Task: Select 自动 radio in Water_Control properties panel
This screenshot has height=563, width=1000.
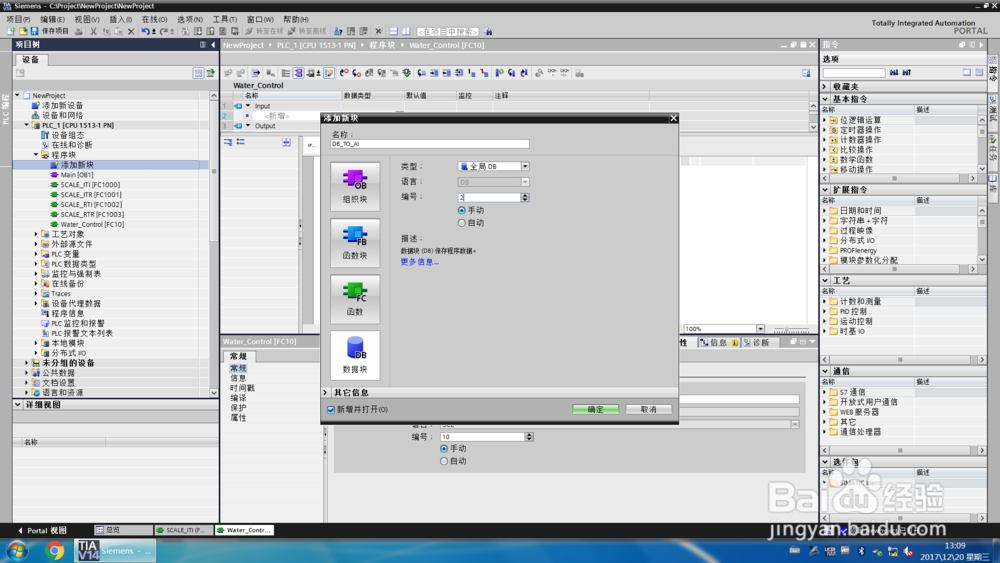Action: pos(444,461)
